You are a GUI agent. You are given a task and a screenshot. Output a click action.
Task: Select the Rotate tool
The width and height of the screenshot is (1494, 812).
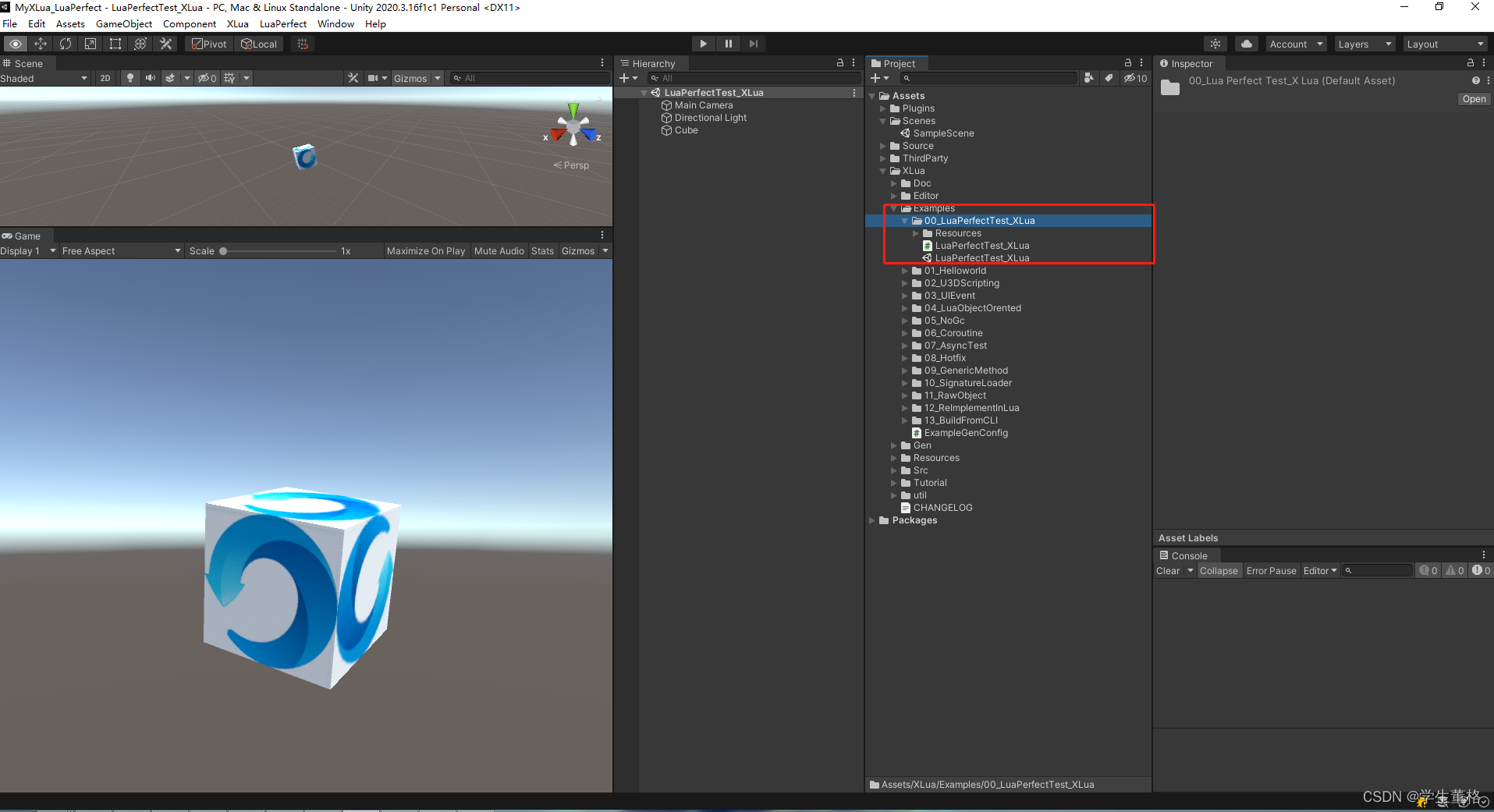66,44
